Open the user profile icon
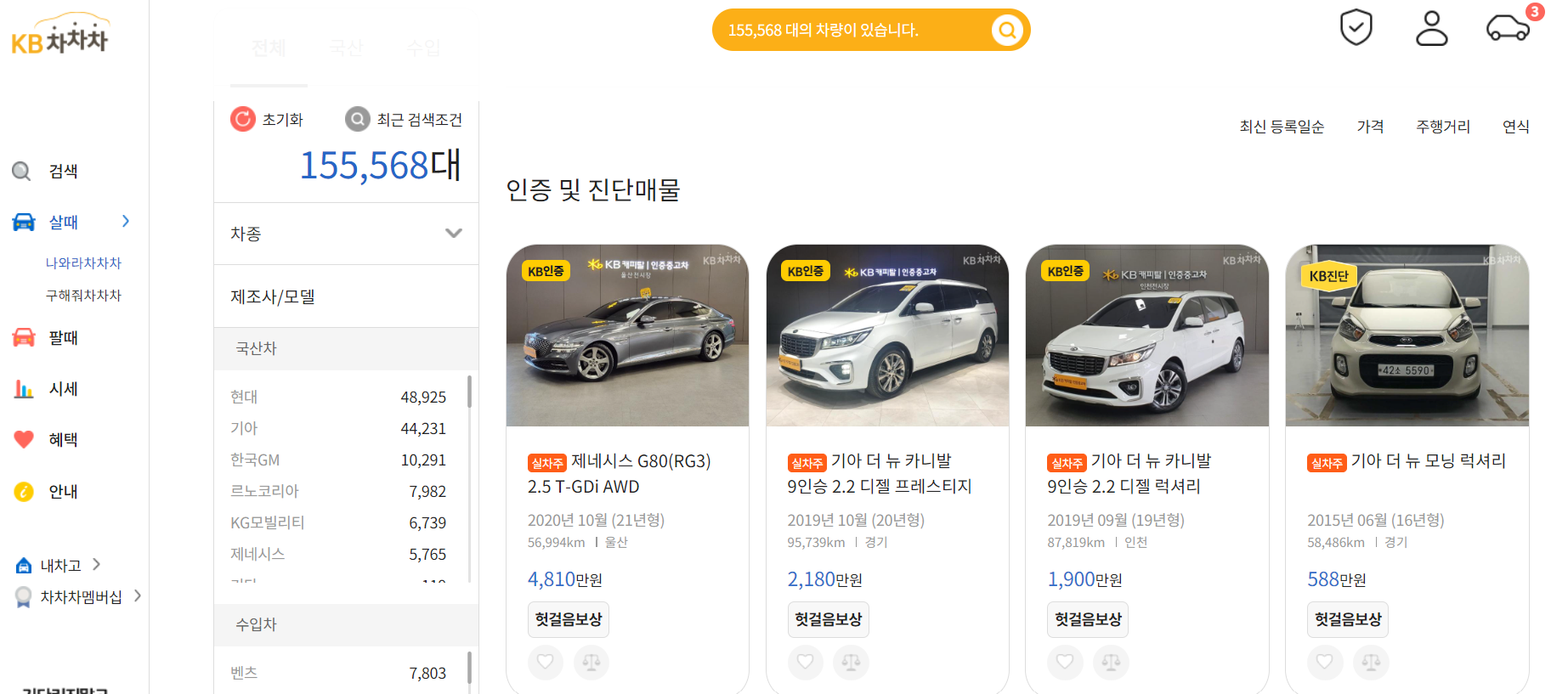Viewport: 1568px width, 694px height. click(x=1431, y=28)
